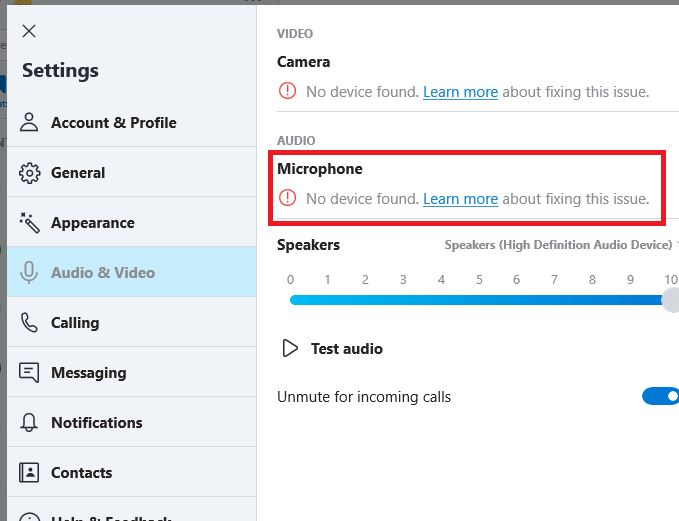
Task: Click the speaker volume slider handle
Action: (x=670, y=300)
